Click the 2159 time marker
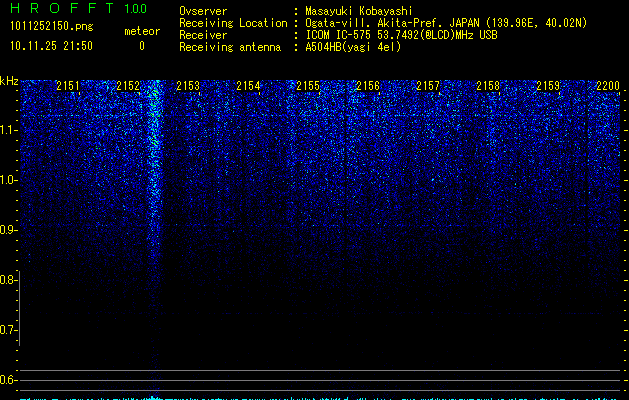629x400 pixels. click(548, 86)
